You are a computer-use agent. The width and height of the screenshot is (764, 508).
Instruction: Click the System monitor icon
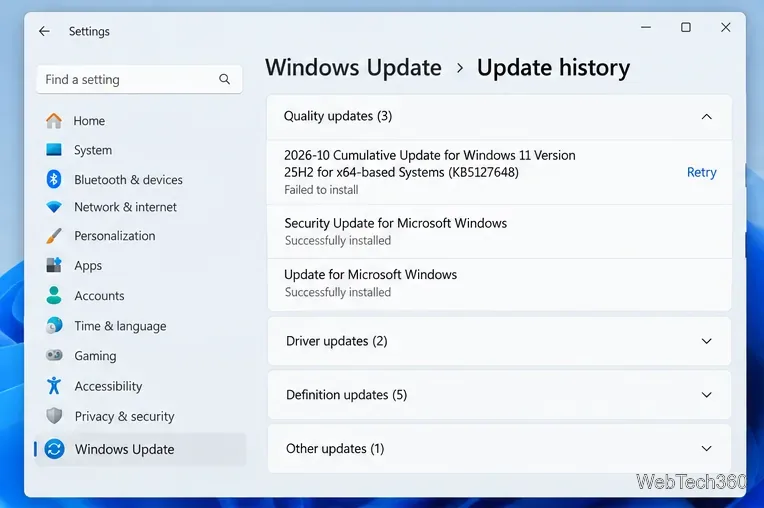point(54,150)
